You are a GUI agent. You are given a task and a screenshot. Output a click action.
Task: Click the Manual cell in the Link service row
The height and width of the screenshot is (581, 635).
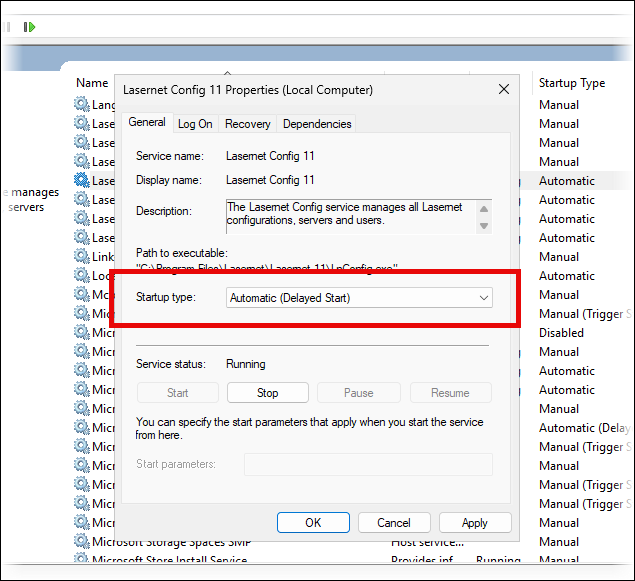pos(559,257)
